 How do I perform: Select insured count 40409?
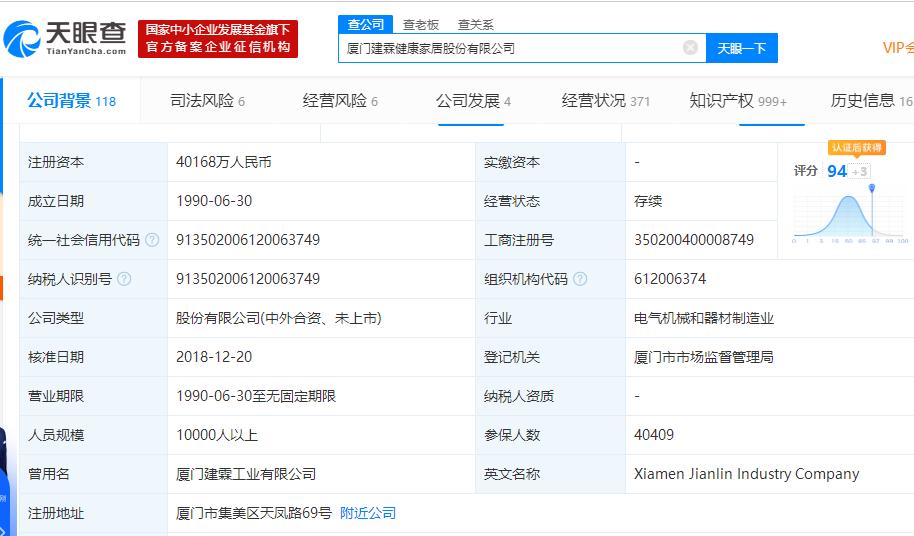(x=654, y=435)
